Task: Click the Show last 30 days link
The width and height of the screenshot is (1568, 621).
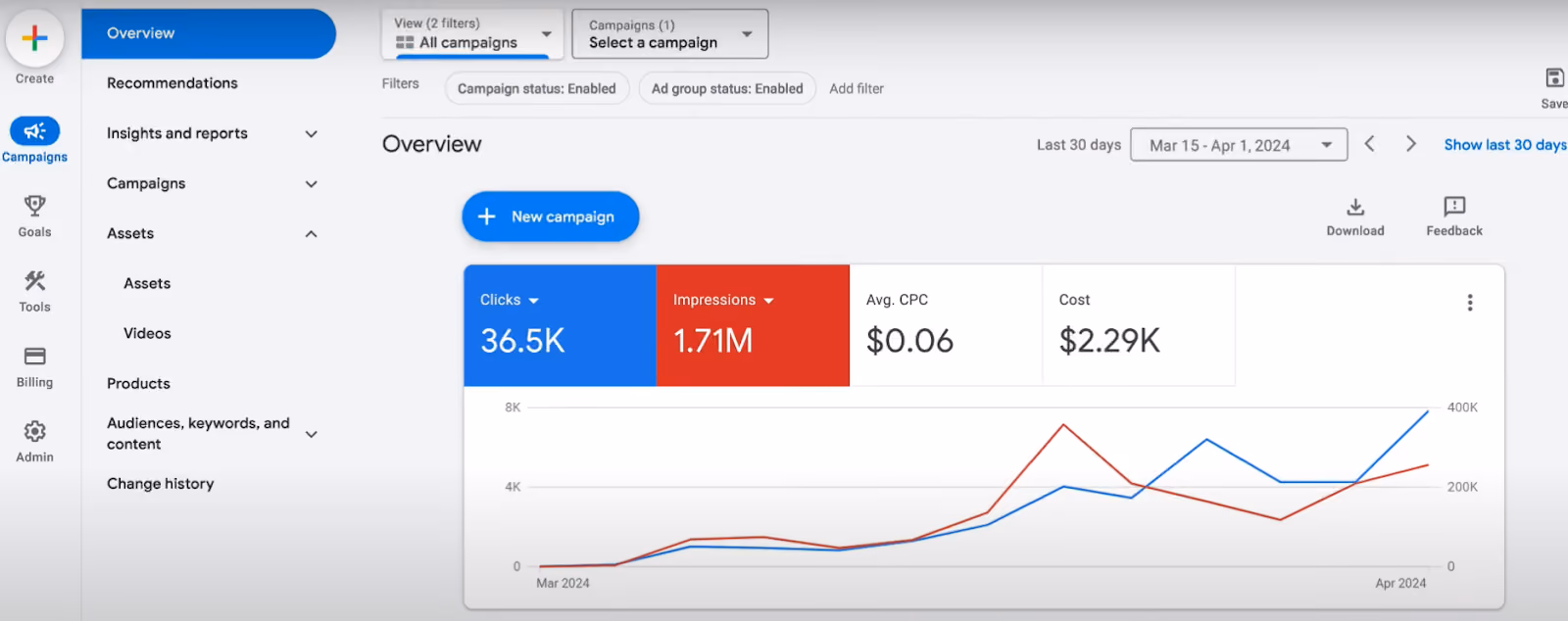Action: 1505,145
